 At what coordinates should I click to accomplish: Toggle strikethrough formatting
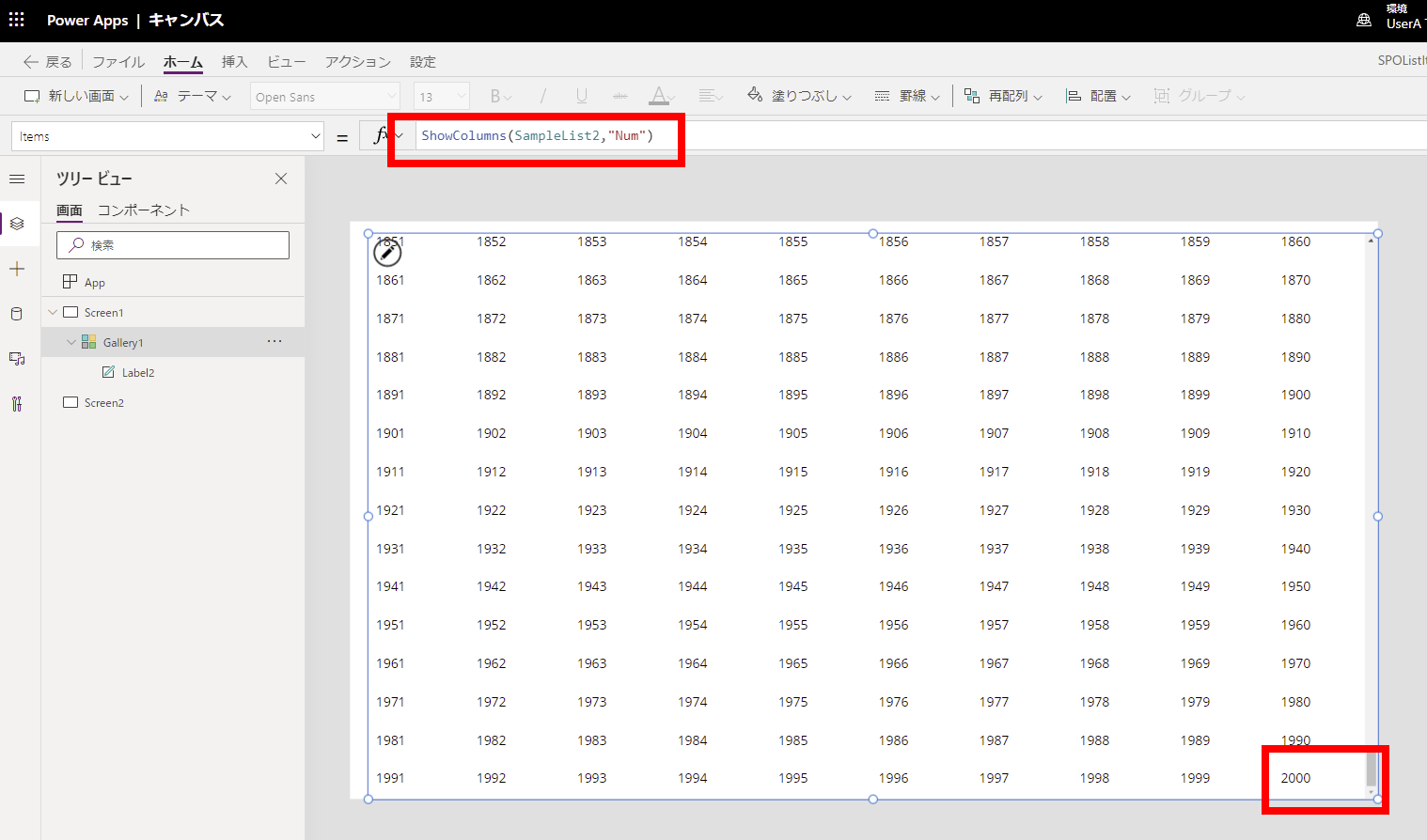(619, 96)
